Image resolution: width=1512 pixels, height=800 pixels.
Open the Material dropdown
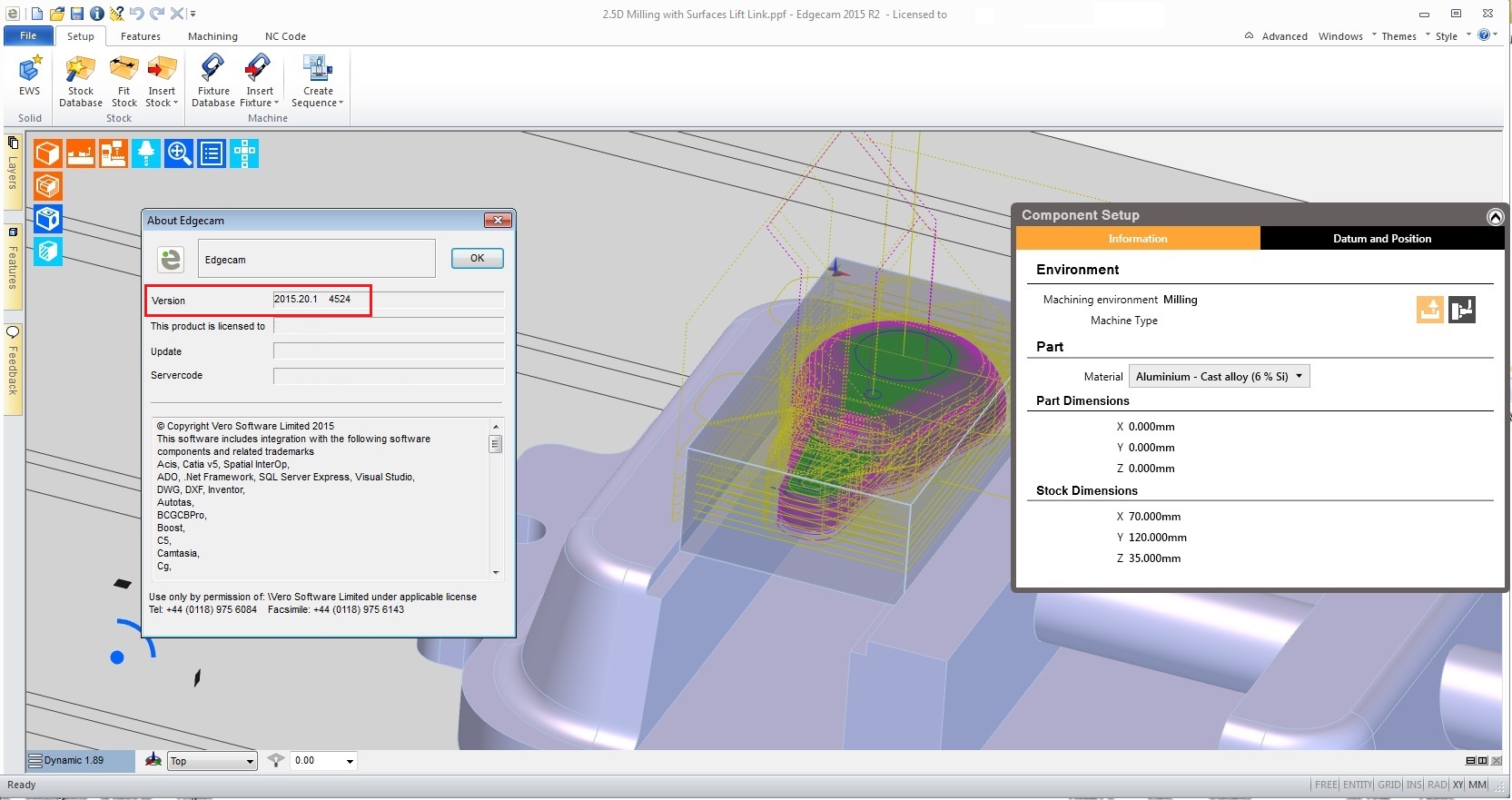[x=1219, y=376]
